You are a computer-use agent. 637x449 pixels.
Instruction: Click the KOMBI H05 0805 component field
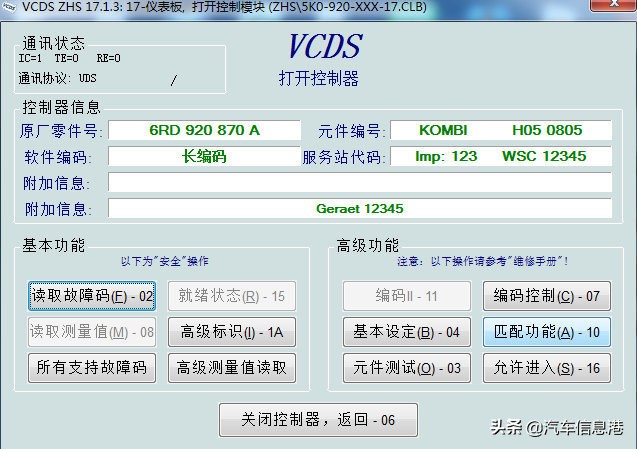(501, 130)
